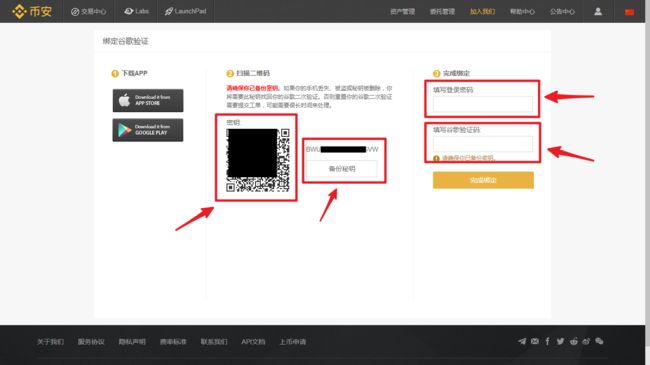Open the WeChat icon in footer
This screenshot has width=650, height=365.
(x=599, y=341)
